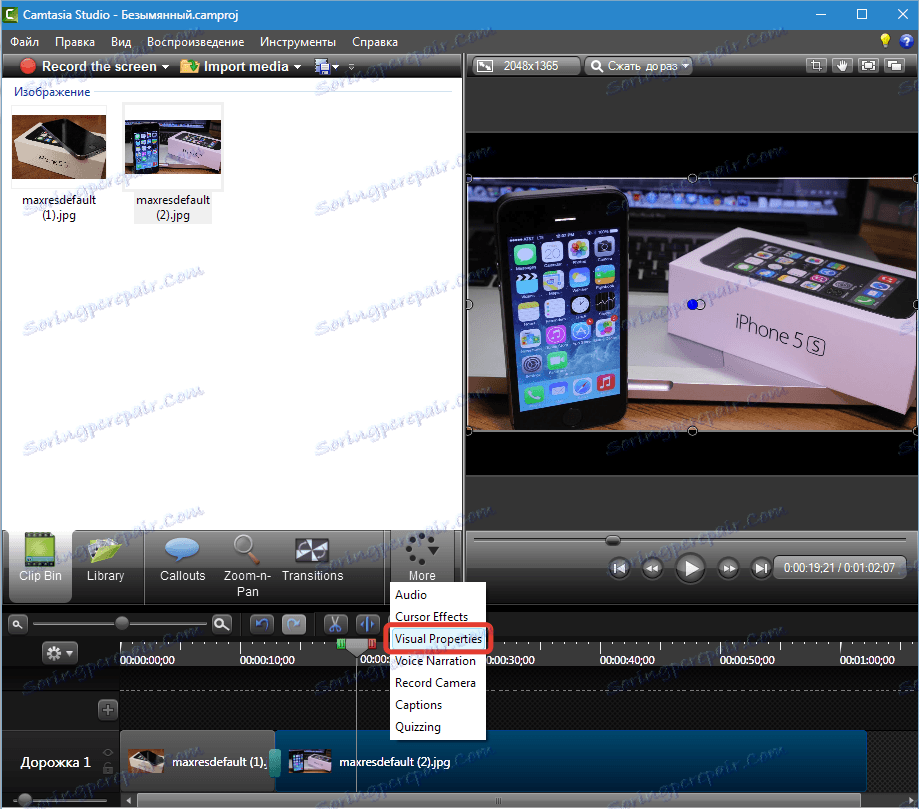919x809 pixels.
Task: Select maxresdefault (1).jpg thumbnail in Clip Bin
Action: (59, 147)
